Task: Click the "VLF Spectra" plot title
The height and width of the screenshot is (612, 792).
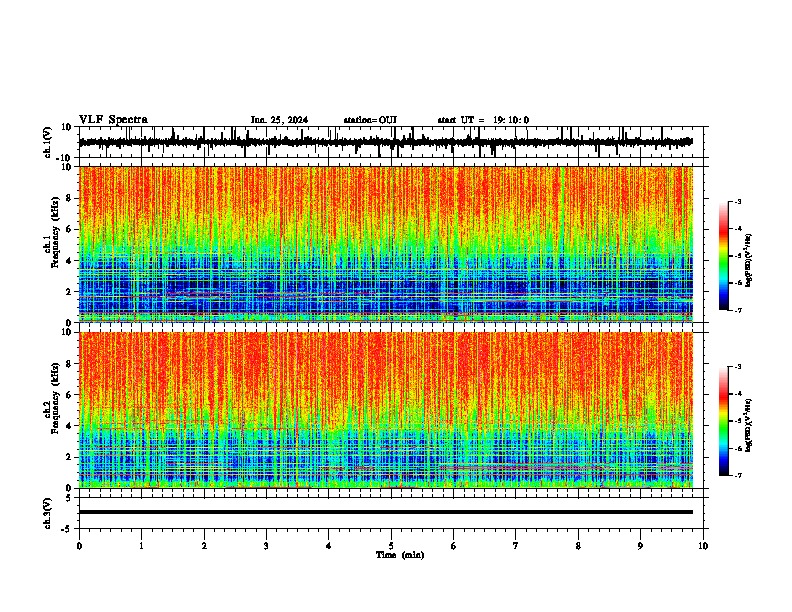Action: (113, 120)
